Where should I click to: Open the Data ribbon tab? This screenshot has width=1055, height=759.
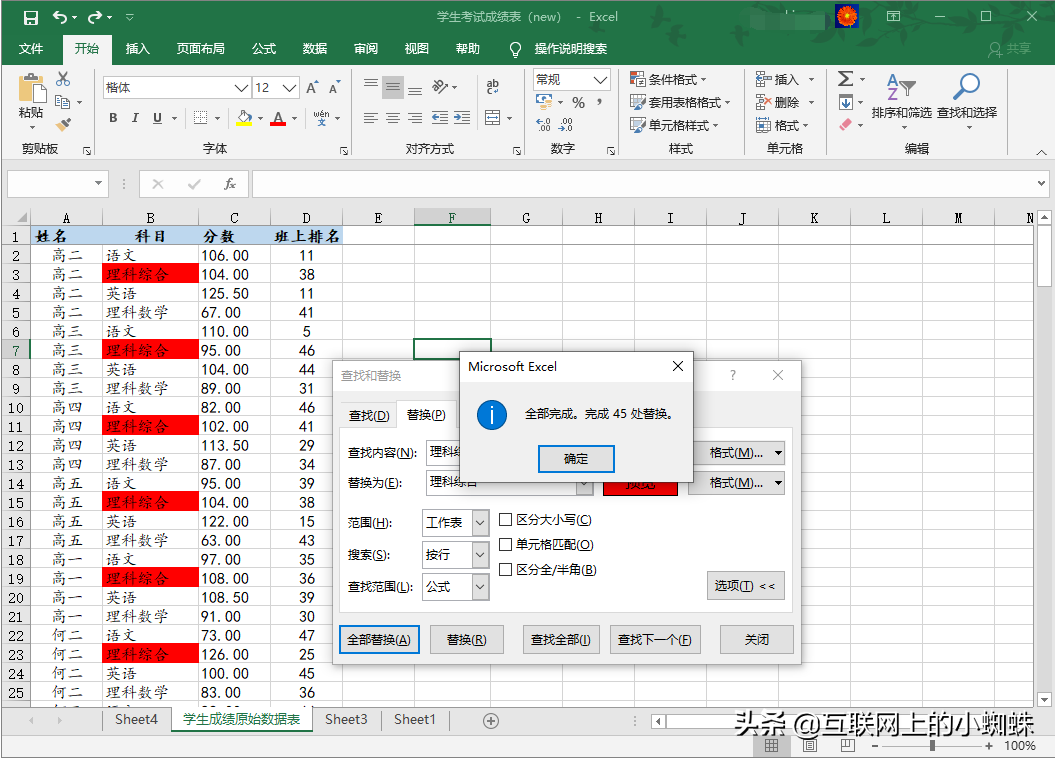coord(314,48)
